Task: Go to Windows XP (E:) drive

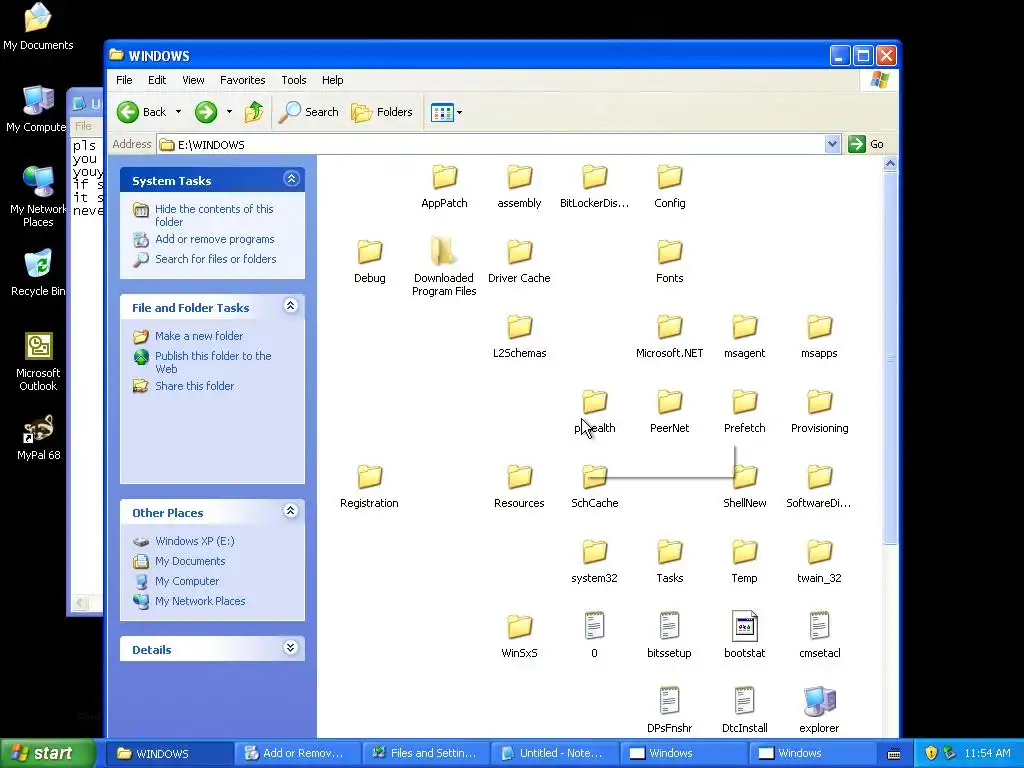Action: click(x=194, y=541)
